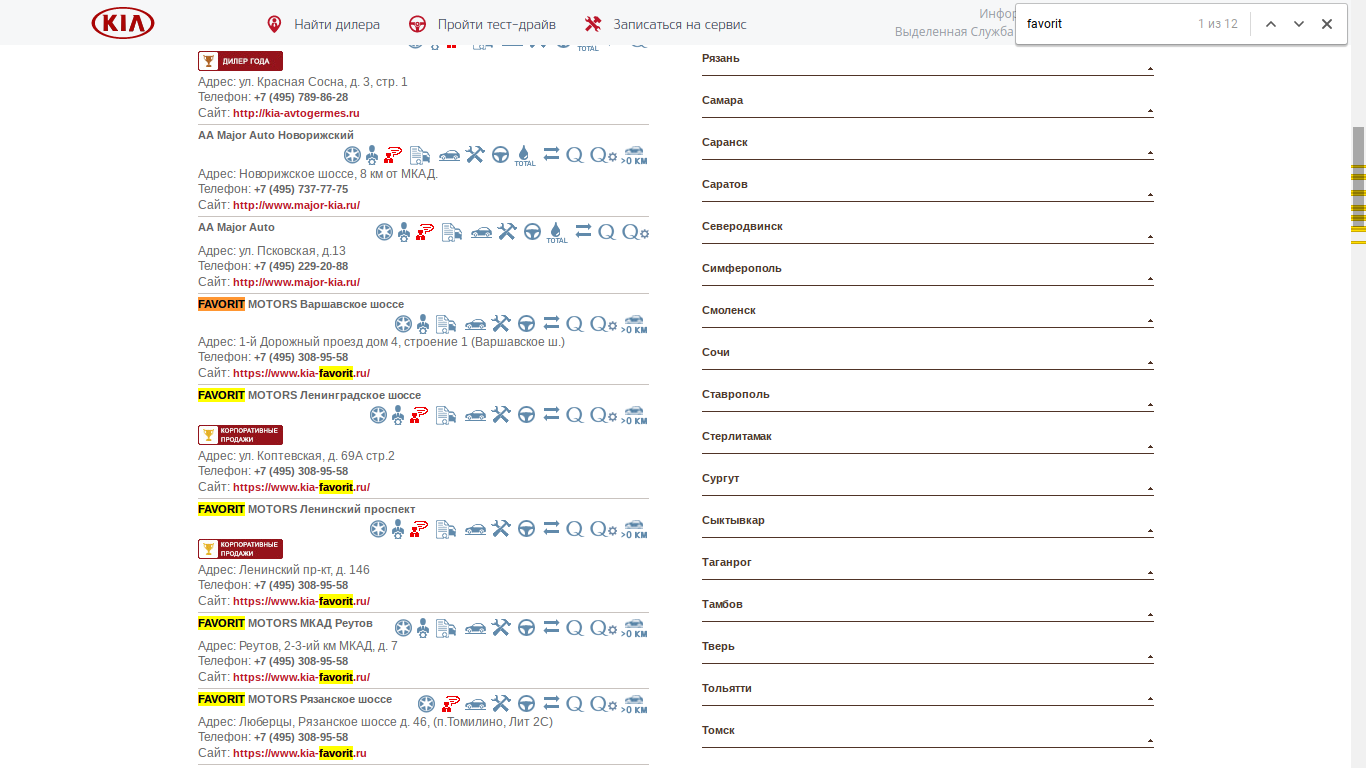Click the swap arrows icon for FAVORIT MOTORS Варшавское шоссе
This screenshot has width=1366, height=768.
tap(551, 323)
